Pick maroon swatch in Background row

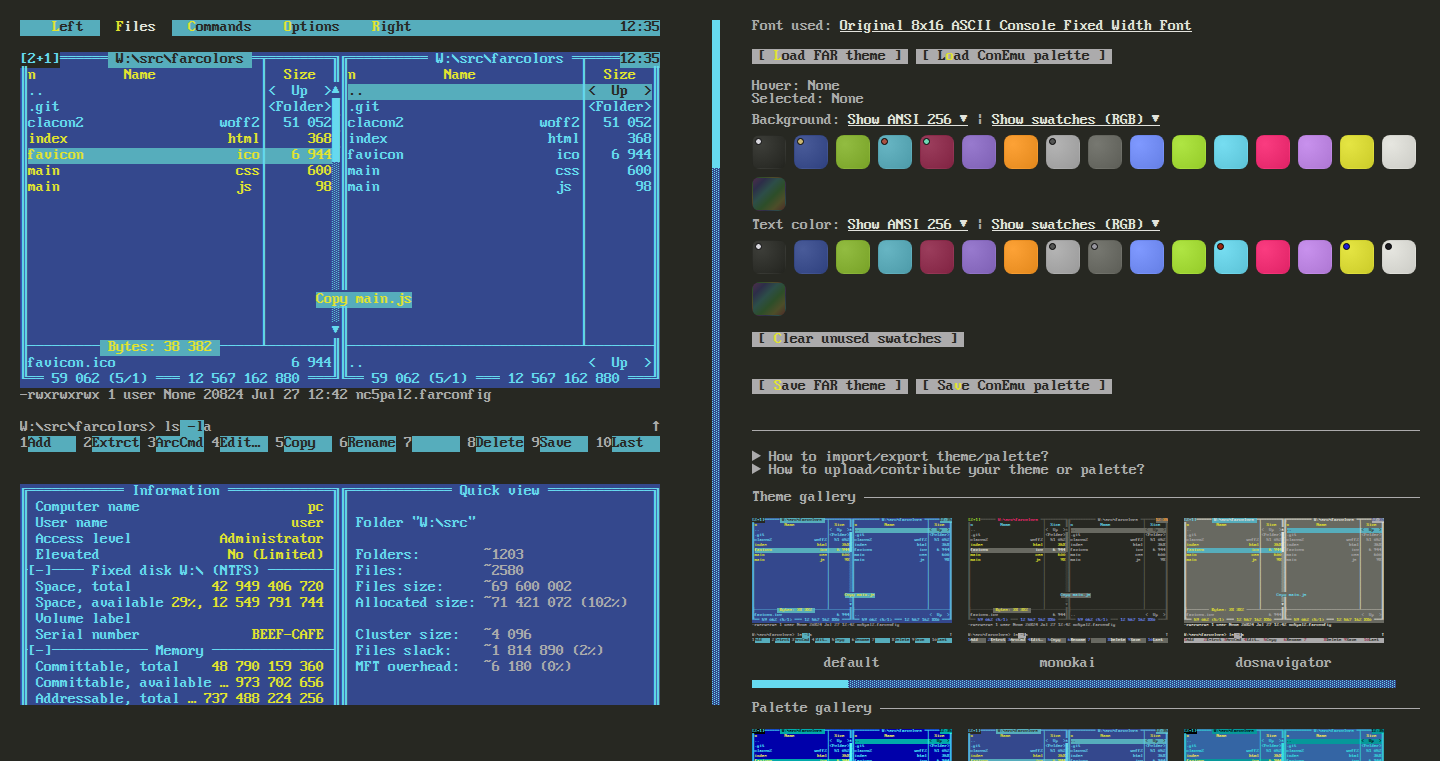click(x=937, y=152)
